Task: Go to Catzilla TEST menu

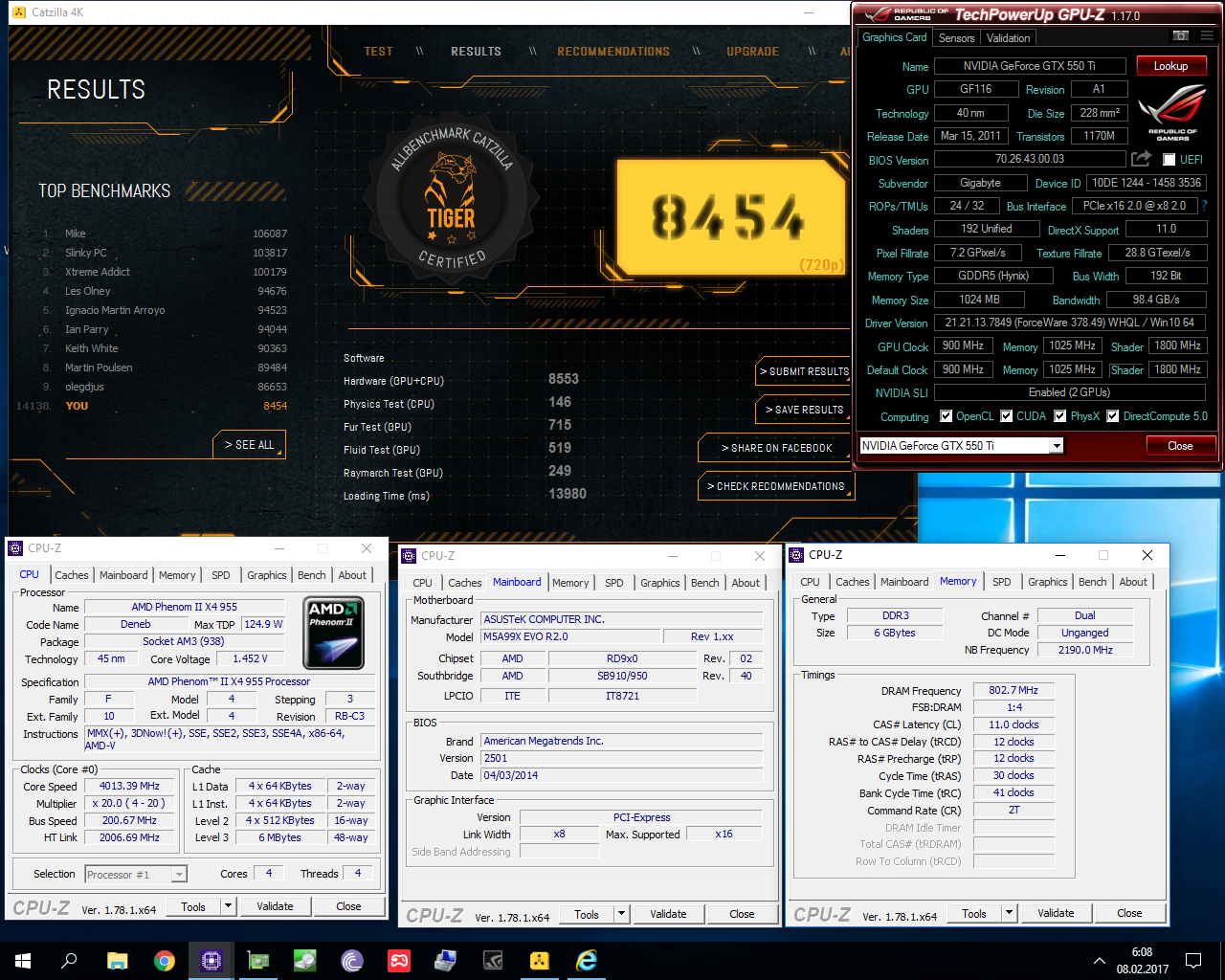Action: [378, 52]
